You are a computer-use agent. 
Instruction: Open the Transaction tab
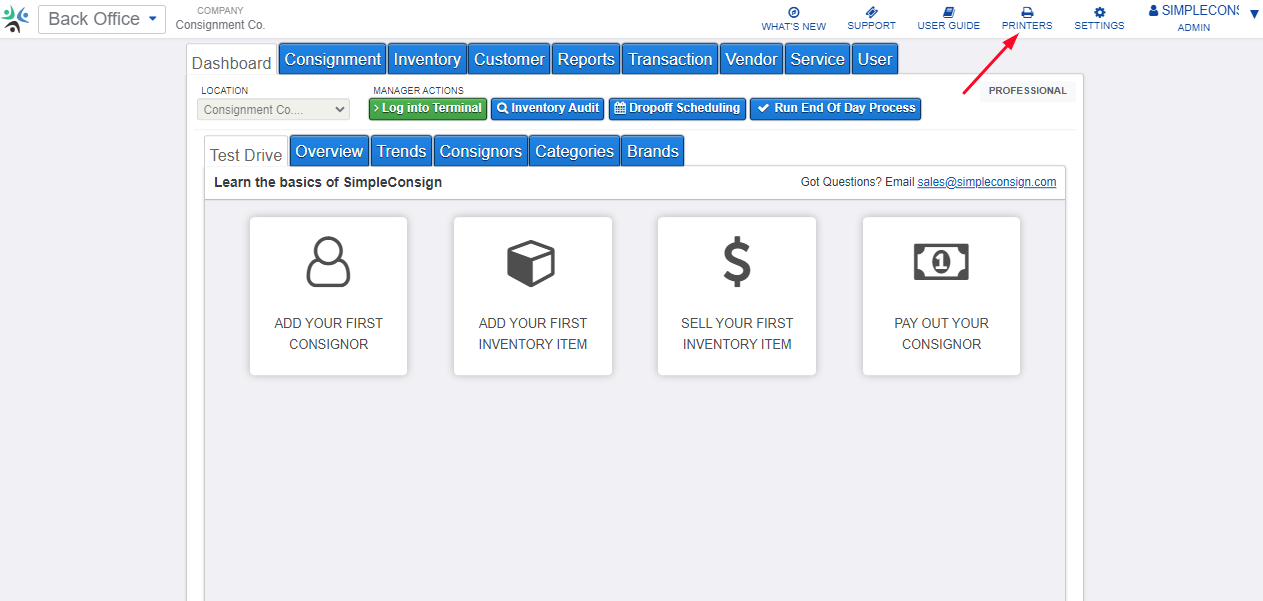(x=670, y=59)
